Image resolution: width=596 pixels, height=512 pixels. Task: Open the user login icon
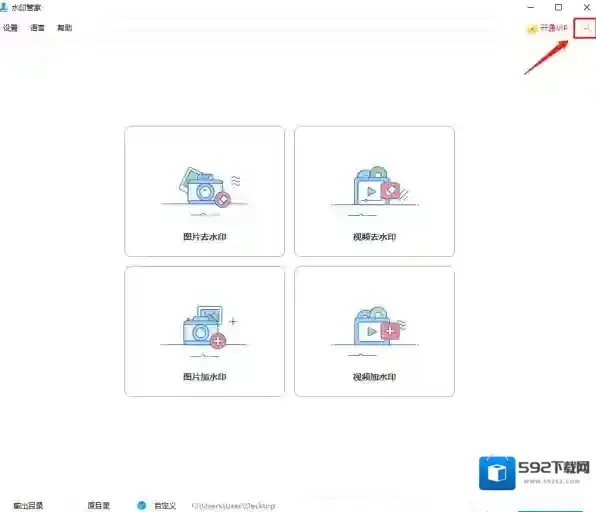(586, 28)
